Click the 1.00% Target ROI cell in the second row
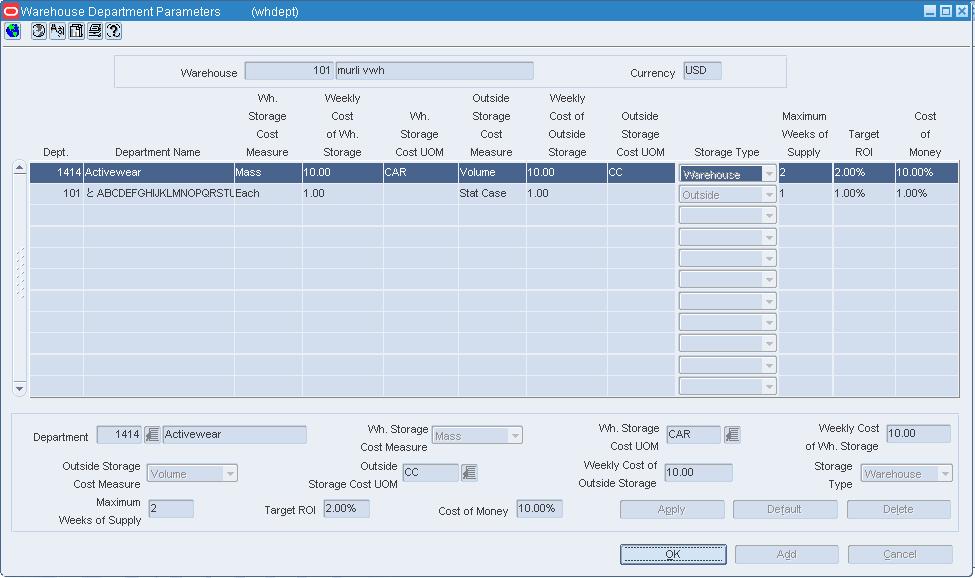This screenshot has width=975, height=578. [x=864, y=194]
